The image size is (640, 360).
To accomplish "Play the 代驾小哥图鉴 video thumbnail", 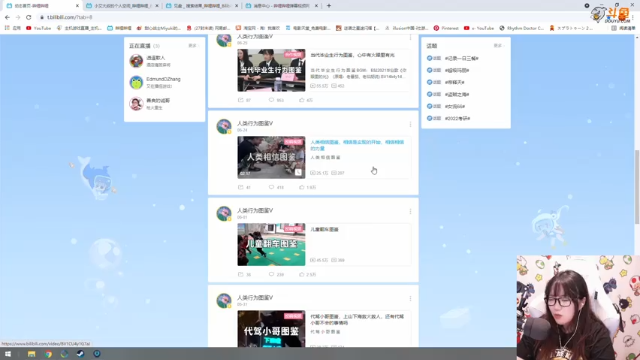I will (x=271, y=329).
